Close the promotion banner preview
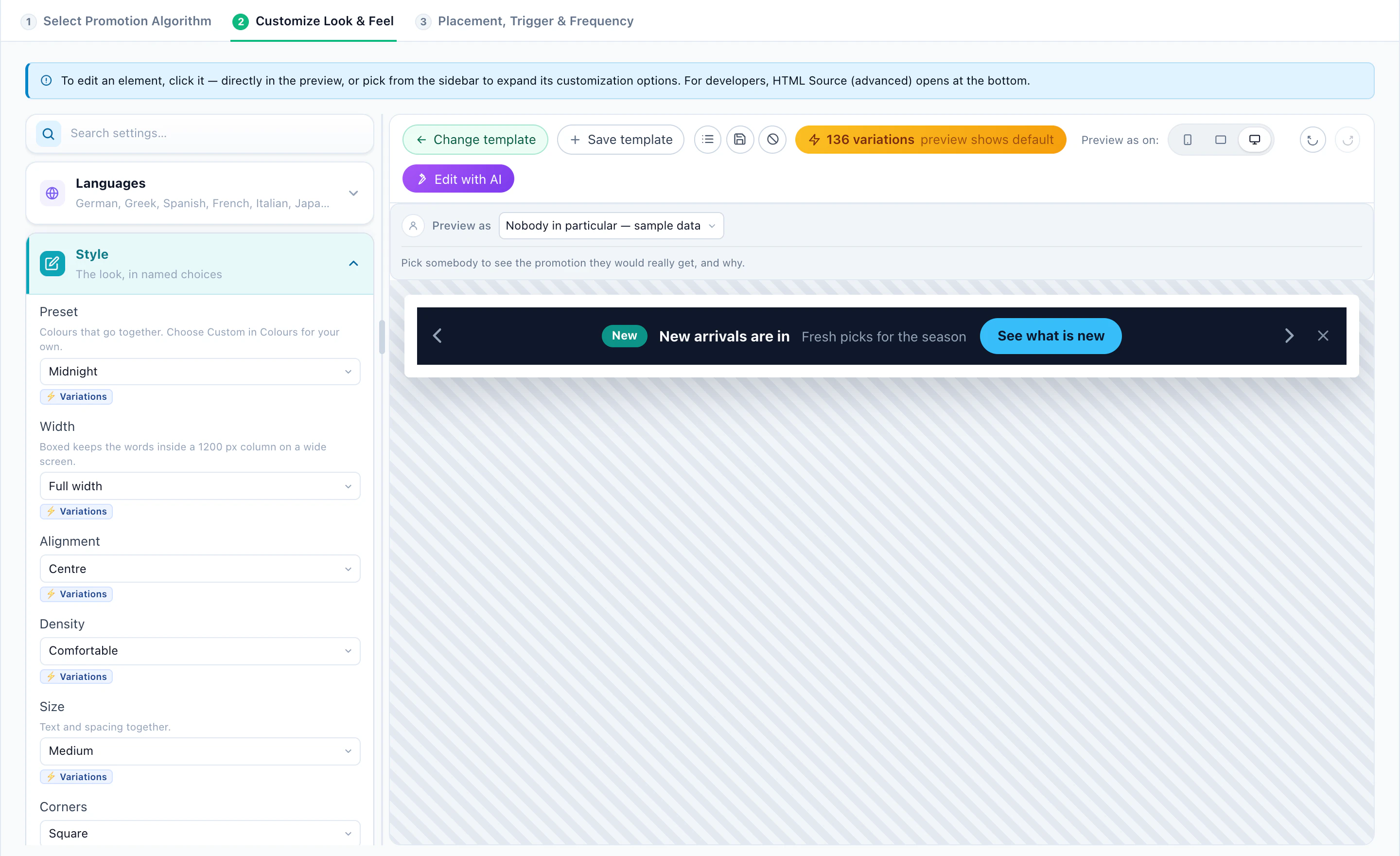 coord(1323,336)
